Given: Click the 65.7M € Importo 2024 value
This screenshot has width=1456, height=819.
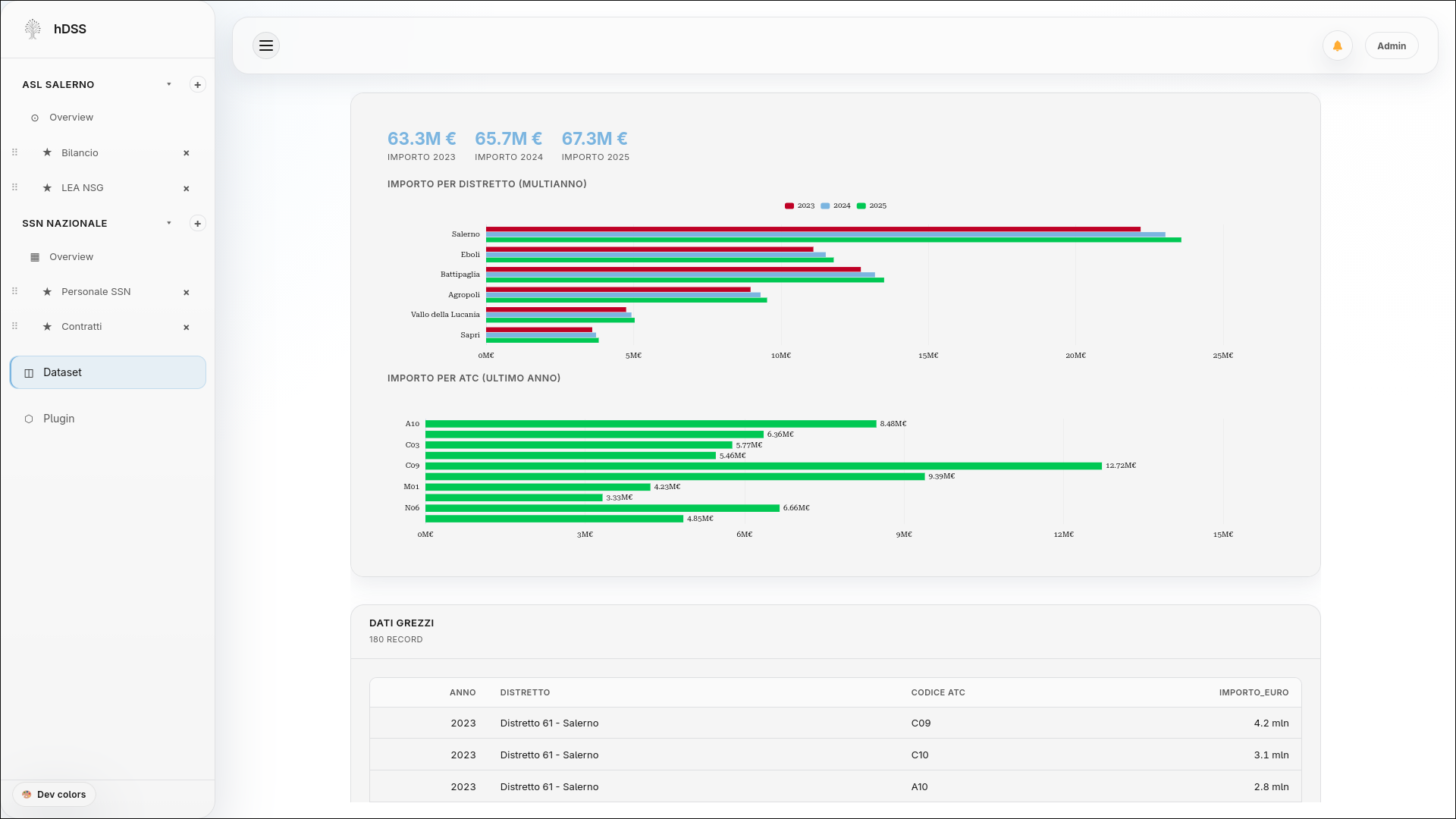Looking at the screenshot, I should point(508,139).
